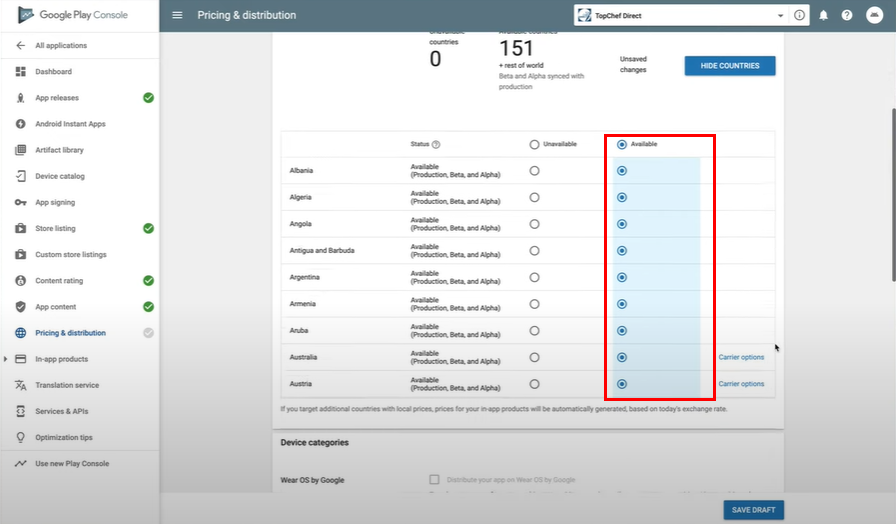Viewport: 896px width, 524px height.
Task: Click the App releases rocket icon
Action: point(21,98)
